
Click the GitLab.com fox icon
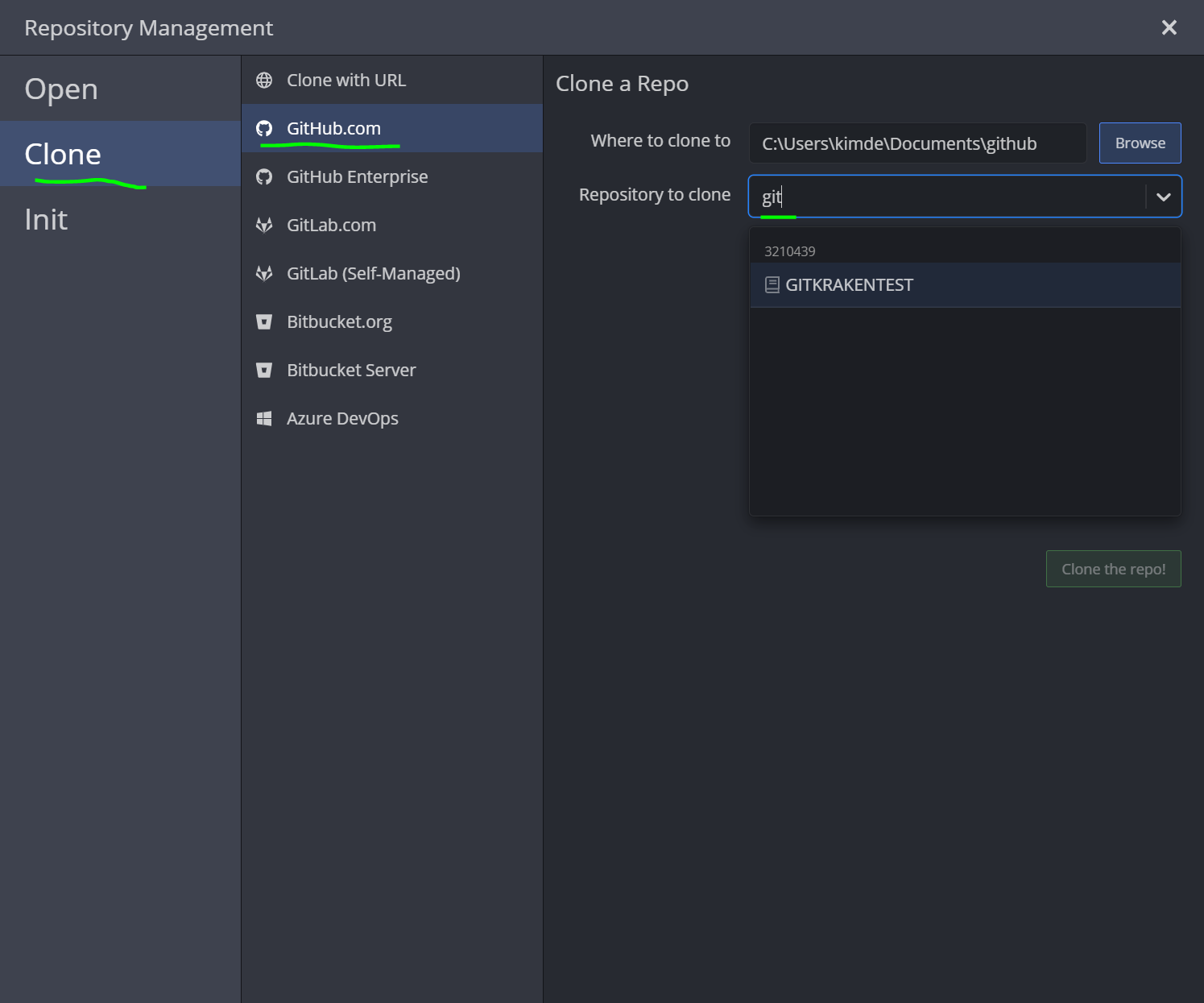point(264,226)
